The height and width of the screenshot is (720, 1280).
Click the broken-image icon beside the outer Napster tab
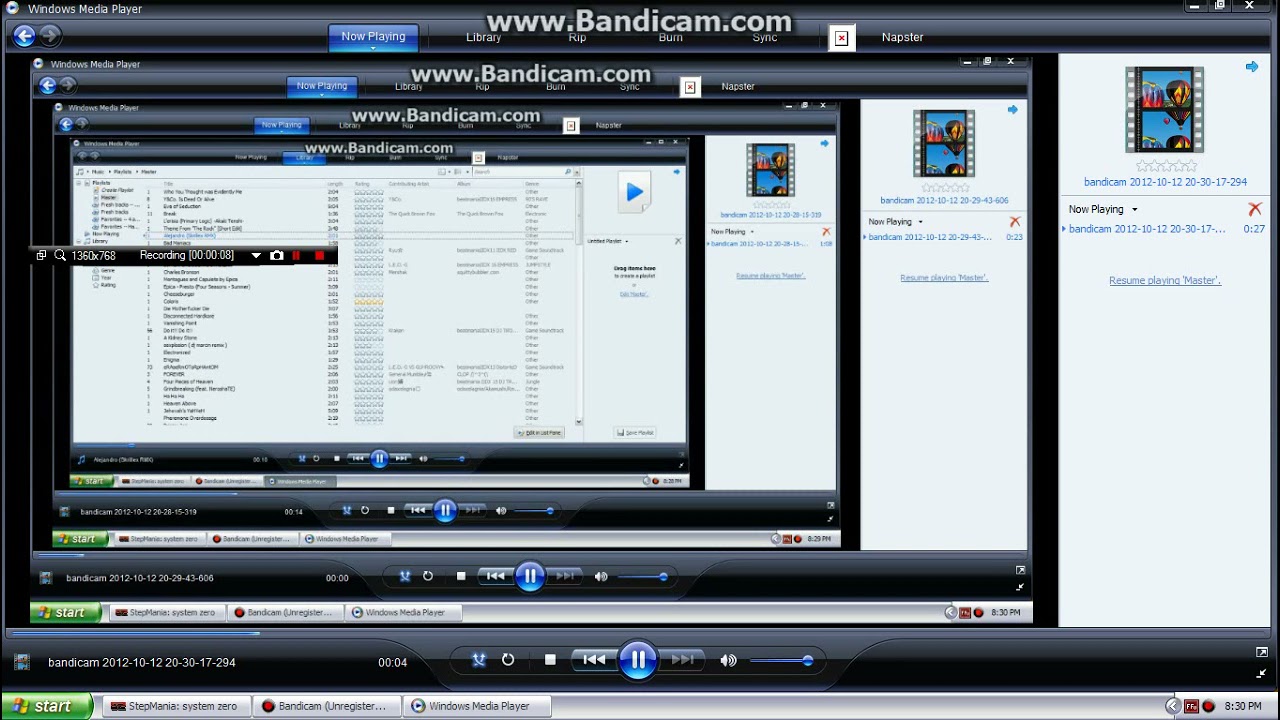pyautogui.click(x=841, y=38)
